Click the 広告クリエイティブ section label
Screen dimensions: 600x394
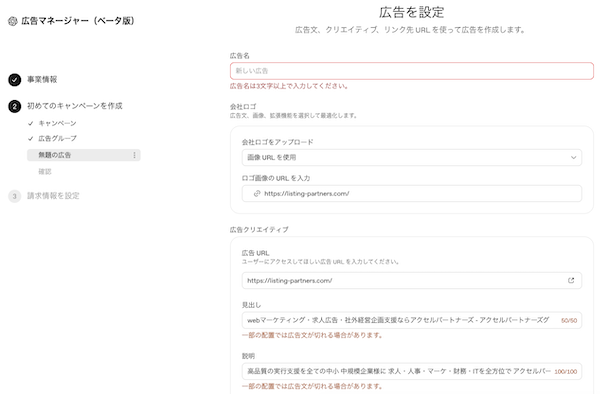point(259,230)
